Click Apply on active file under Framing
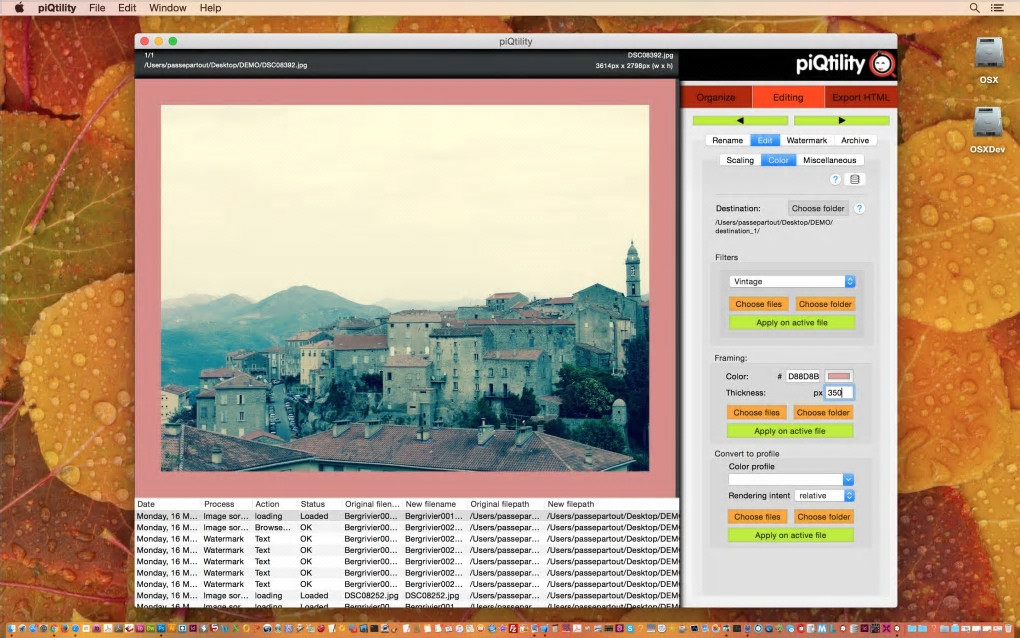 click(789, 431)
